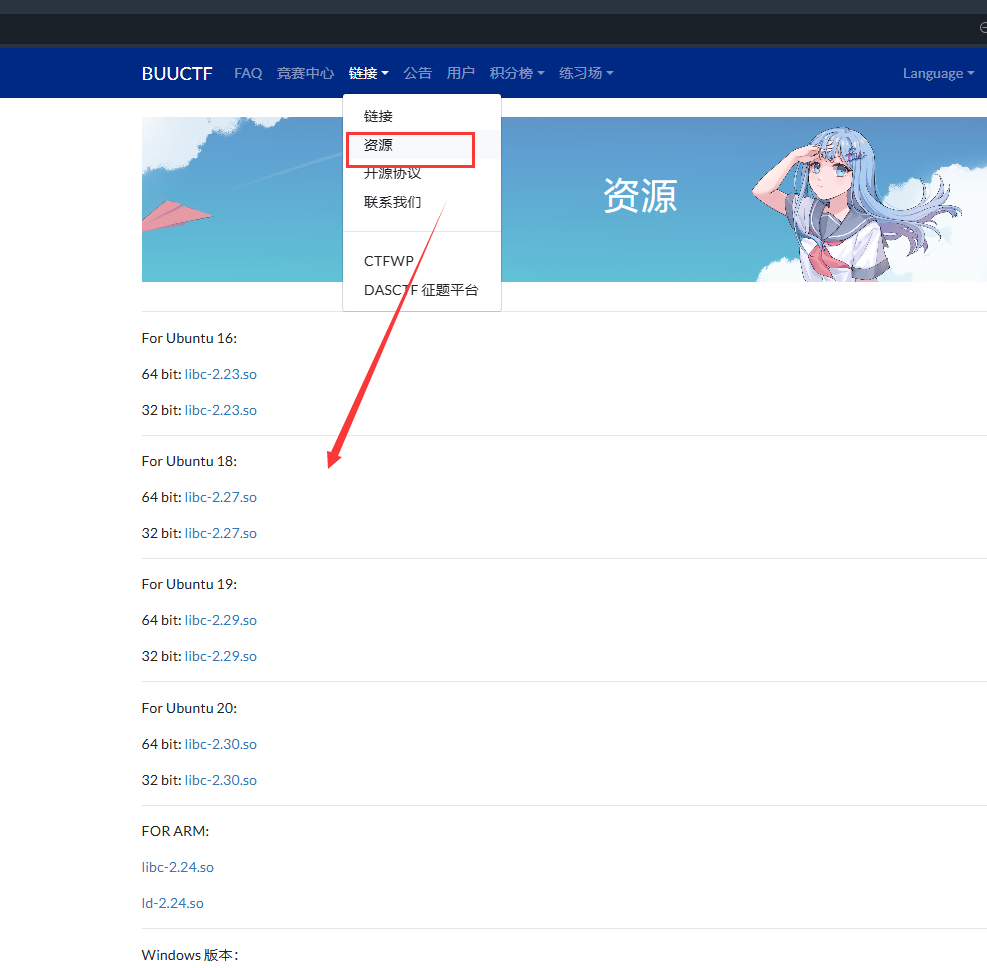987x968 pixels.
Task: Go to 竞赛中心 in navbar
Action: [305, 73]
